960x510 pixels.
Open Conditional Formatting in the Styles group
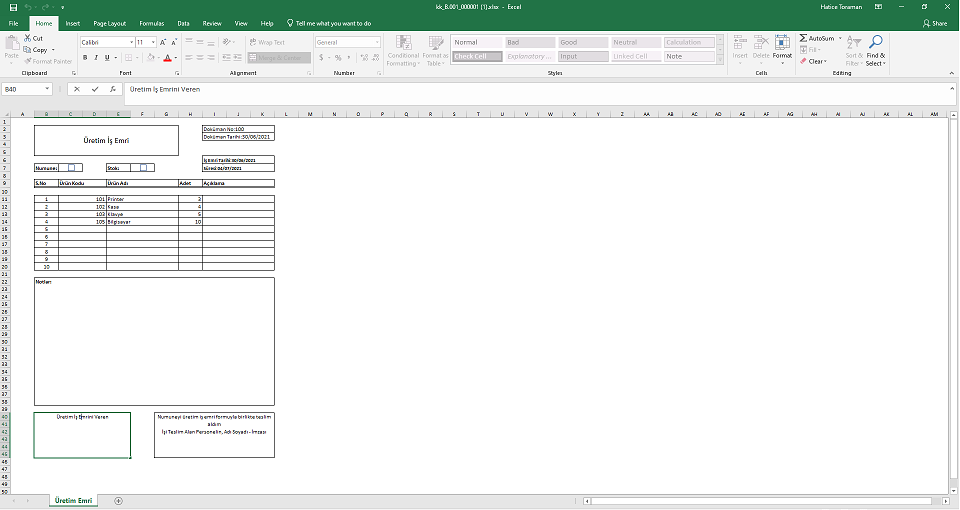tap(403, 50)
